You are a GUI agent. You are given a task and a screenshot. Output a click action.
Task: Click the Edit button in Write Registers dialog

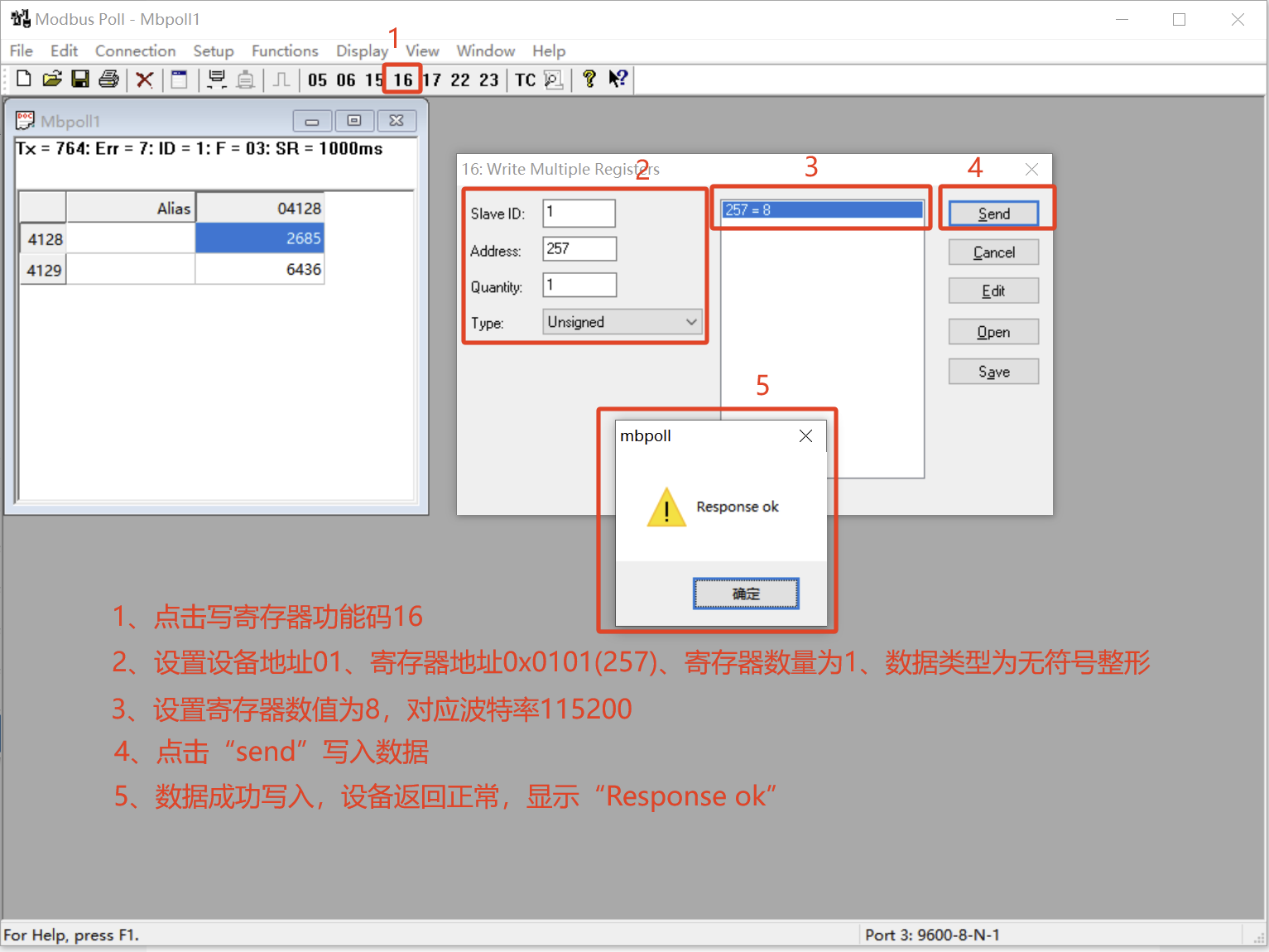(x=993, y=291)
